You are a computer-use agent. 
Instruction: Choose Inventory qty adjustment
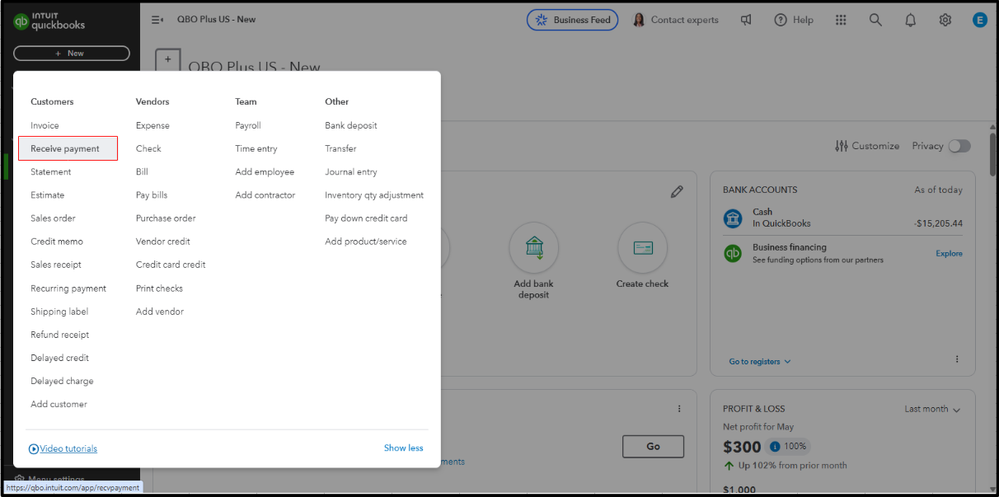pyautogui.click(x=375, y=195)
